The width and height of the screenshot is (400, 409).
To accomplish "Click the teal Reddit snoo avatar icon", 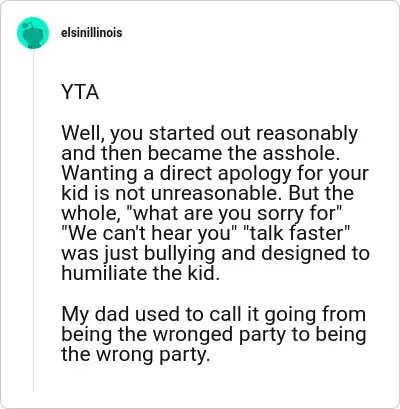I will tap(33, 33).
